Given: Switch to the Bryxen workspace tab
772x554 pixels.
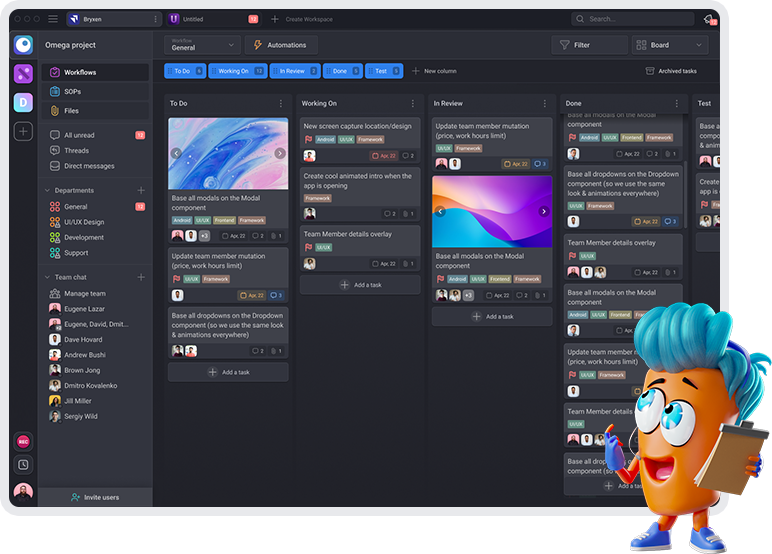Looking at the screenshot, I should click(x=114, y=19).
